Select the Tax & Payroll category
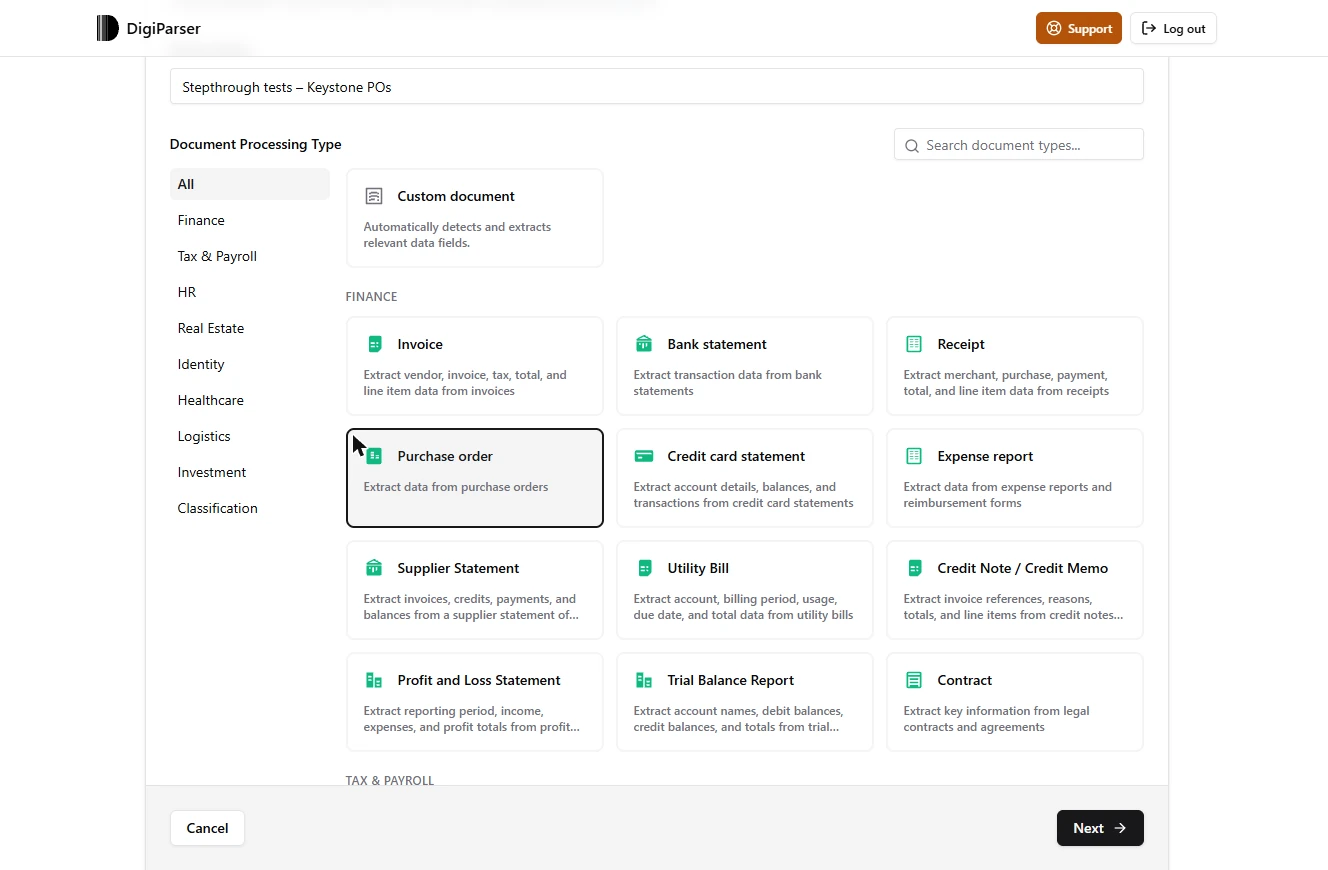This screenshot has width=1328, height=870. (250, 256)
